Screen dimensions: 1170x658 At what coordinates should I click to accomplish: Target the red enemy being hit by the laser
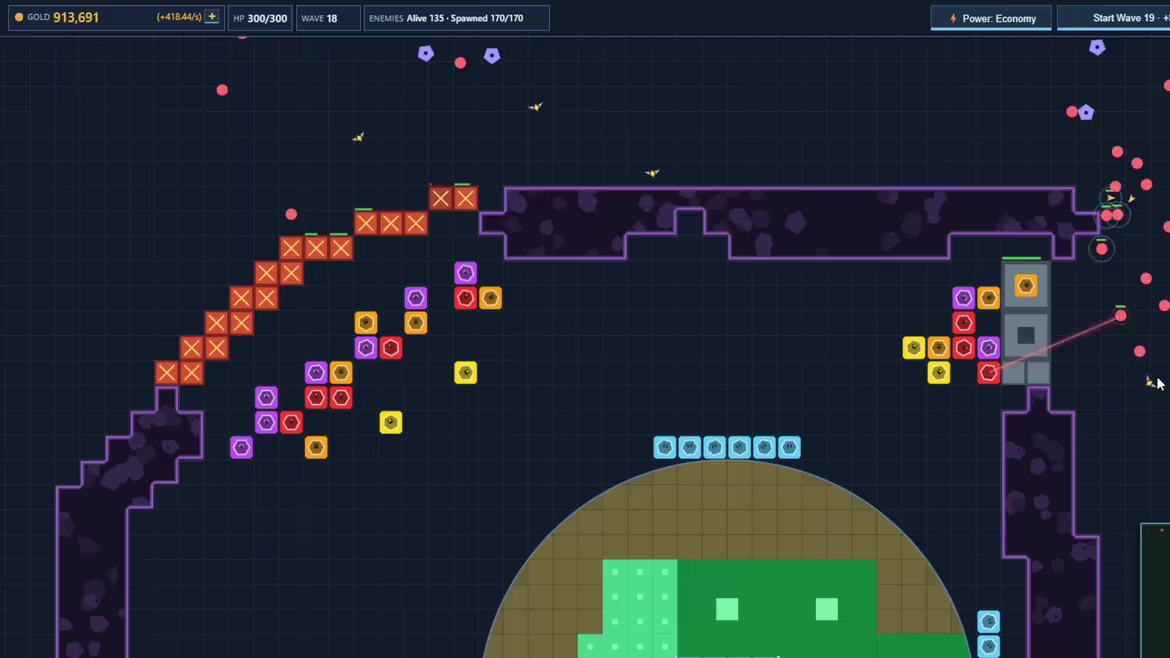[1121, 316]
